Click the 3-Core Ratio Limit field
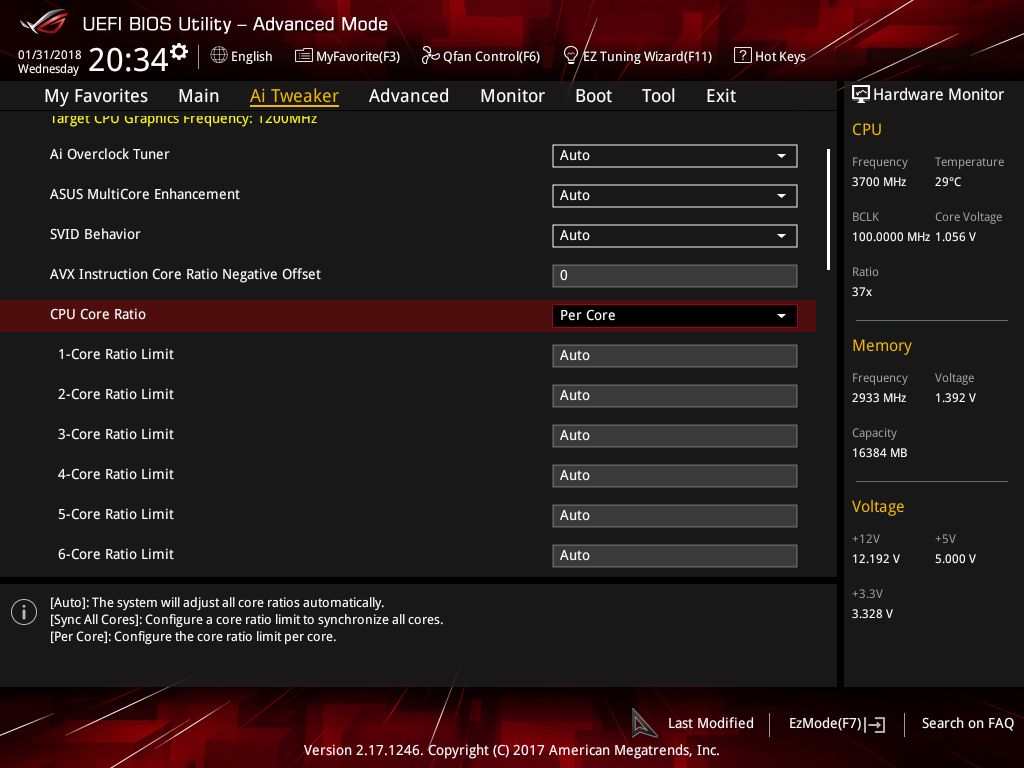 675,436
